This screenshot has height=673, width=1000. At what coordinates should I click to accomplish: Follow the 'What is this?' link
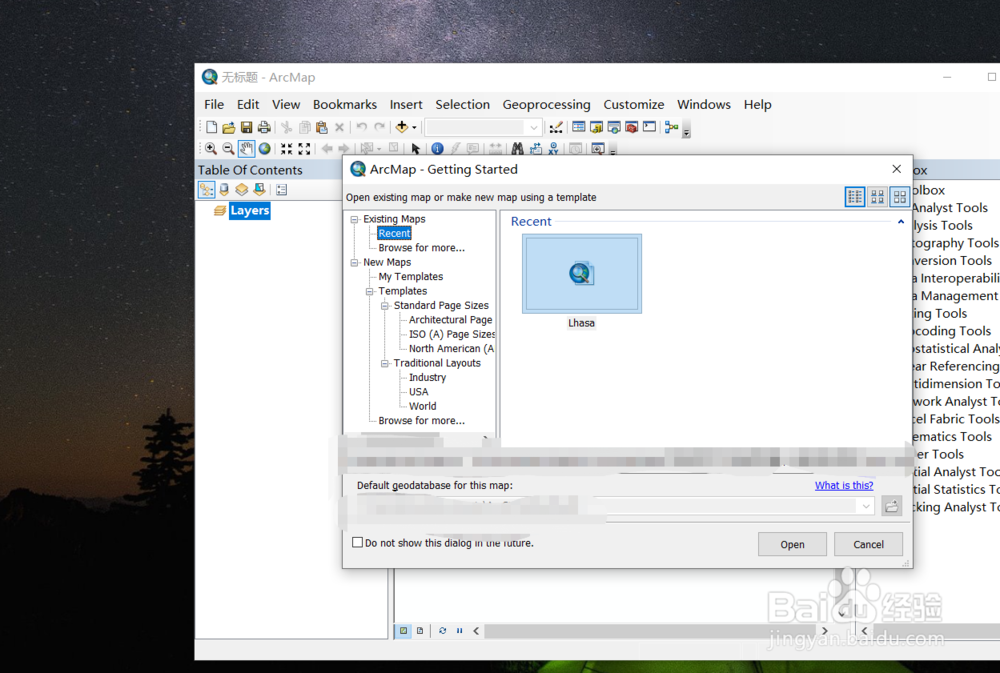click(844, 485)
